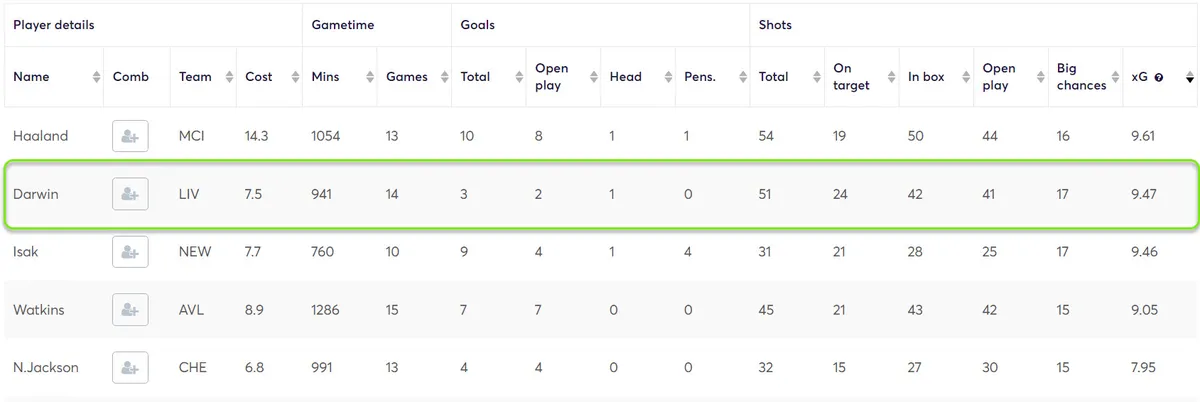Sort by Cost column arrows
The image size is (1200, 402).
tap(296, 77)
